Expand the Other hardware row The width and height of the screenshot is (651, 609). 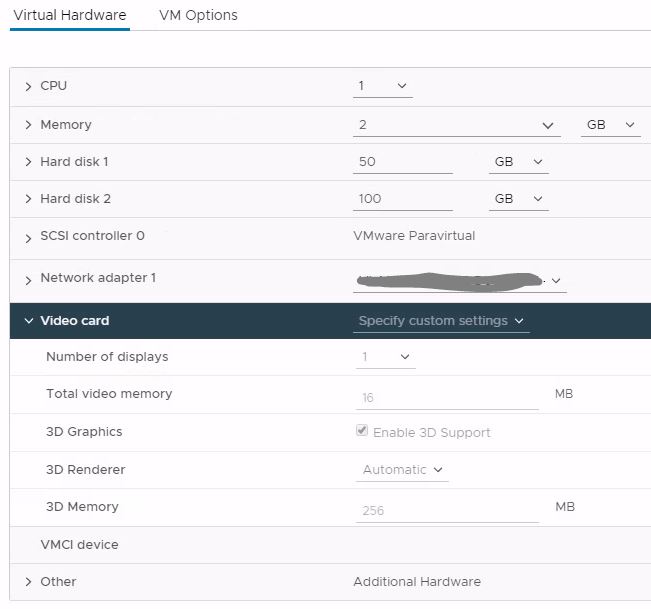pos(28,581)
